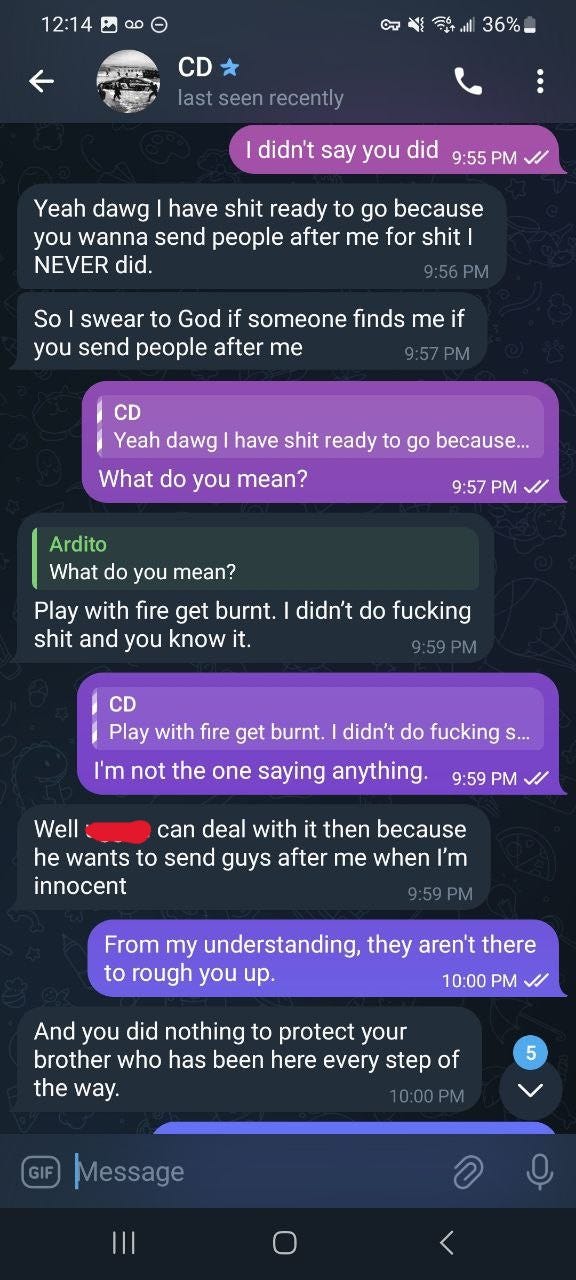The height and width of the screenshot is (1280, 576).
Task: Select message 'I didn't say you did'
Action: click(x=395, y=151)
